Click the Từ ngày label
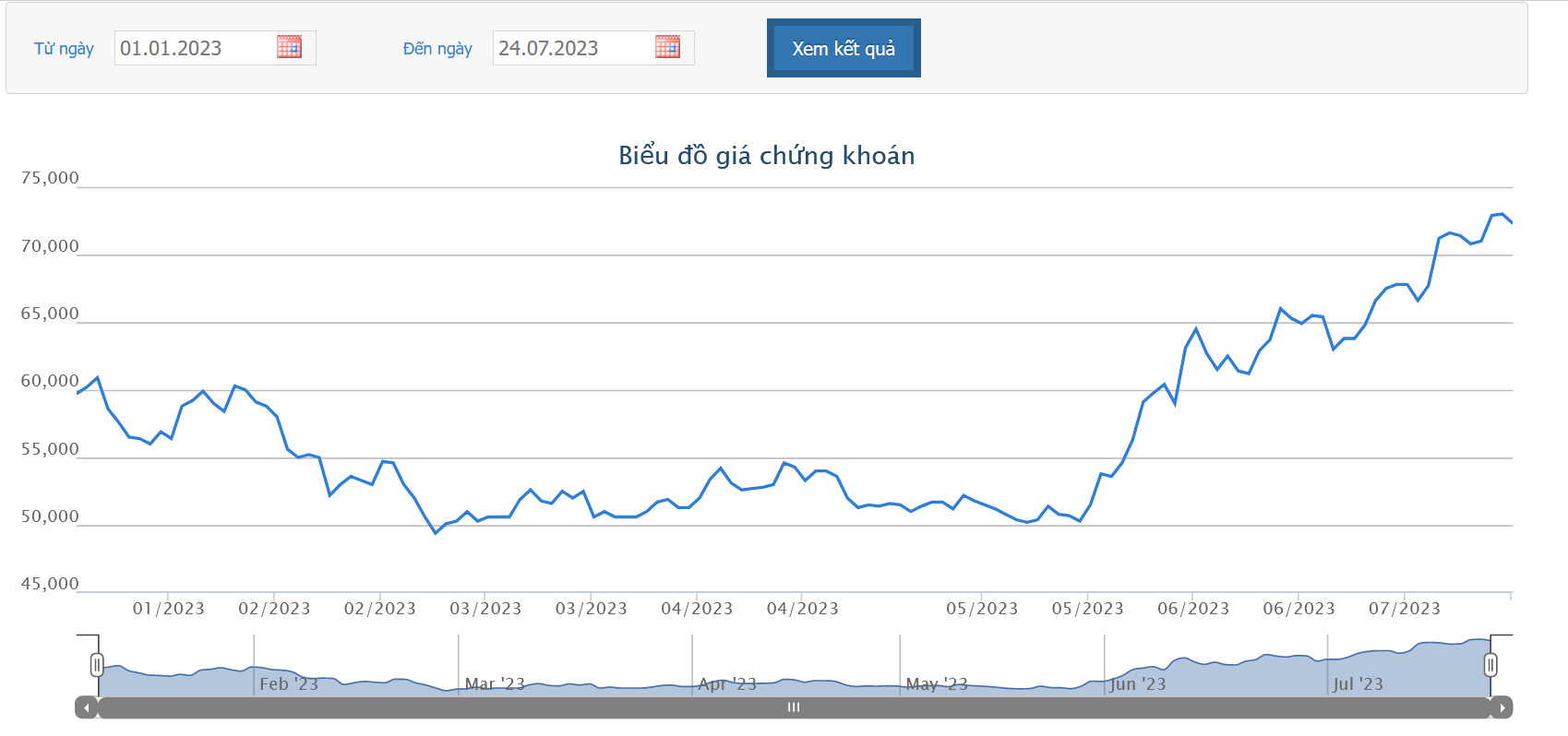1568x736 pixels. click(64, 49)
